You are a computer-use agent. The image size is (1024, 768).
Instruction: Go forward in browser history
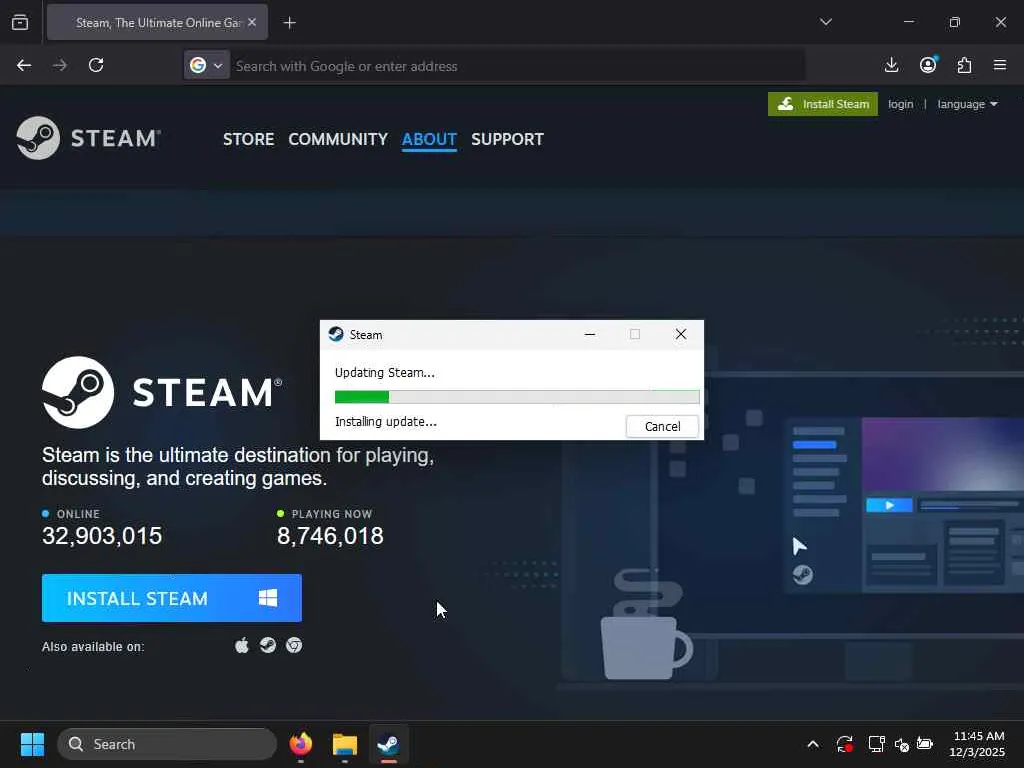point(59,65)
